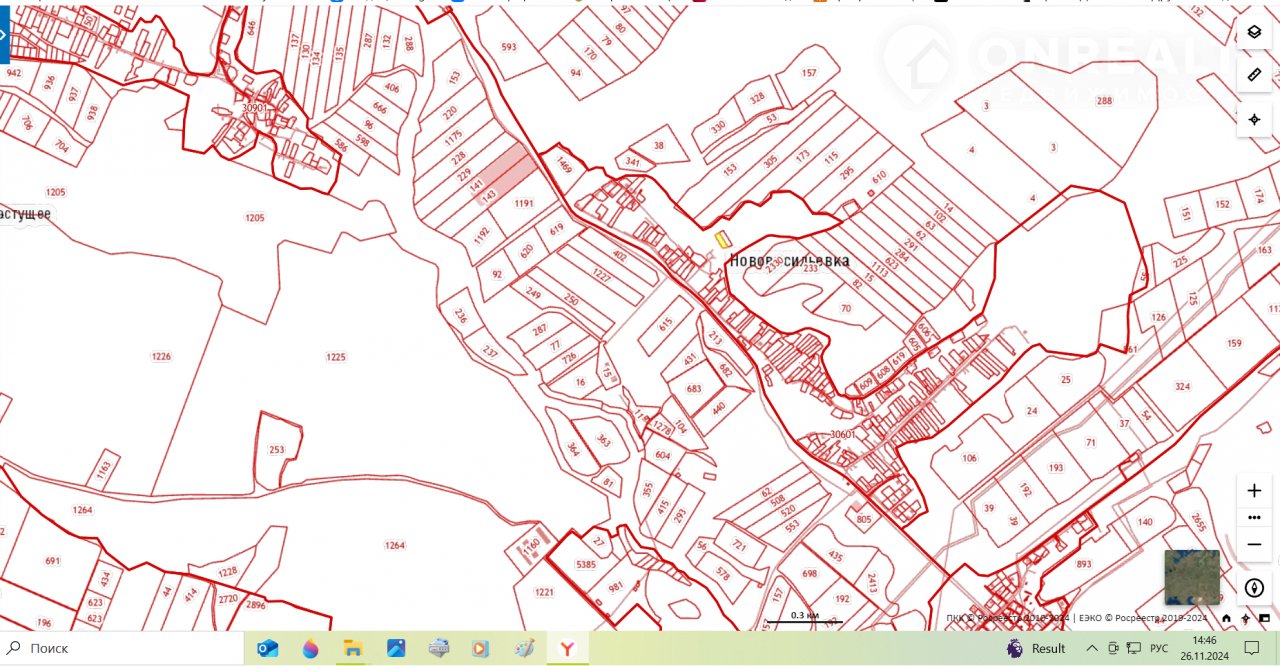
Task: Open the Result item in taskbar
Action: [x=1037, y=648]
